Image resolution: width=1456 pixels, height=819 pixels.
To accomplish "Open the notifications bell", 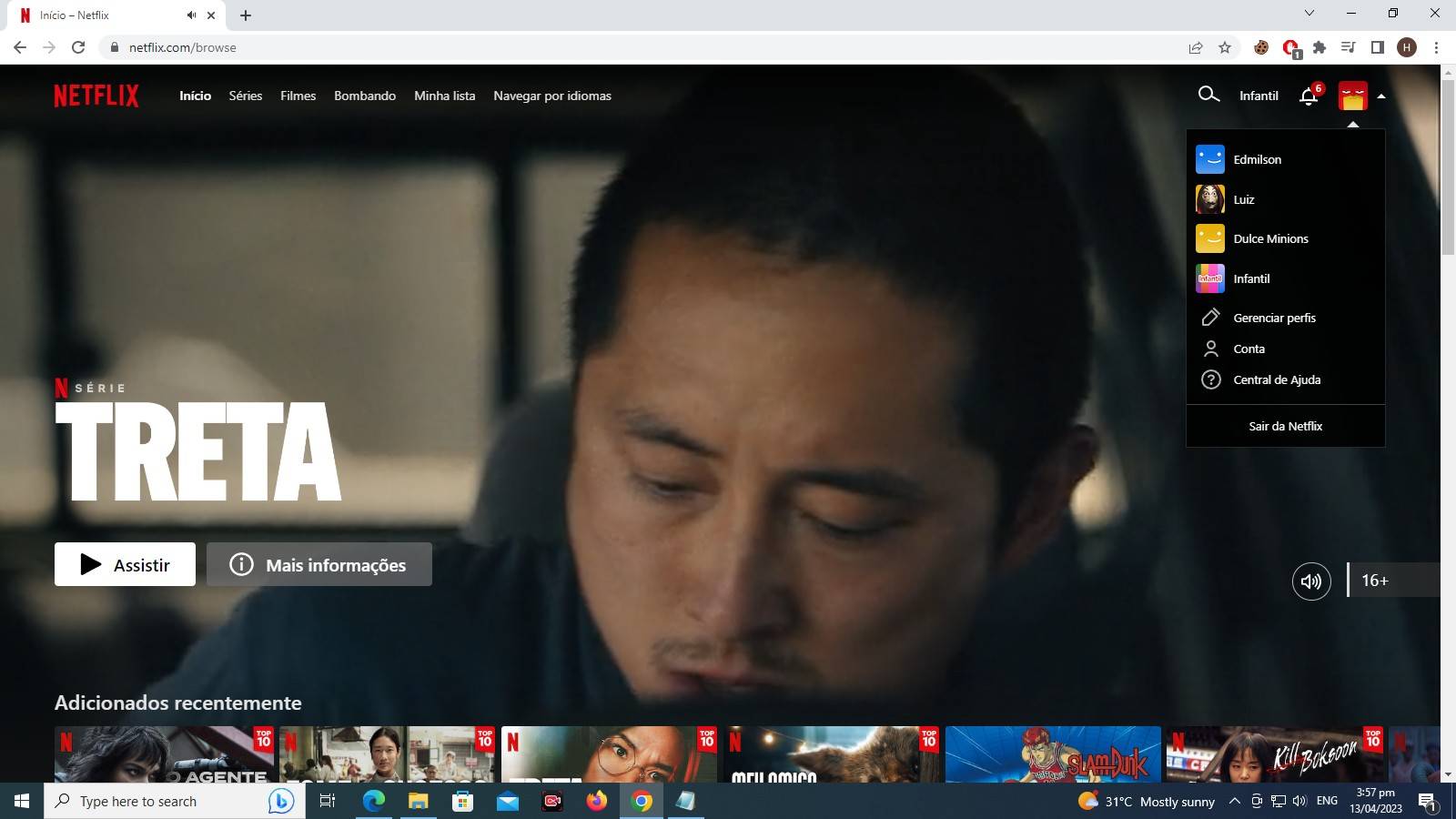I will pyautogui.click(x=1309, y=96).
